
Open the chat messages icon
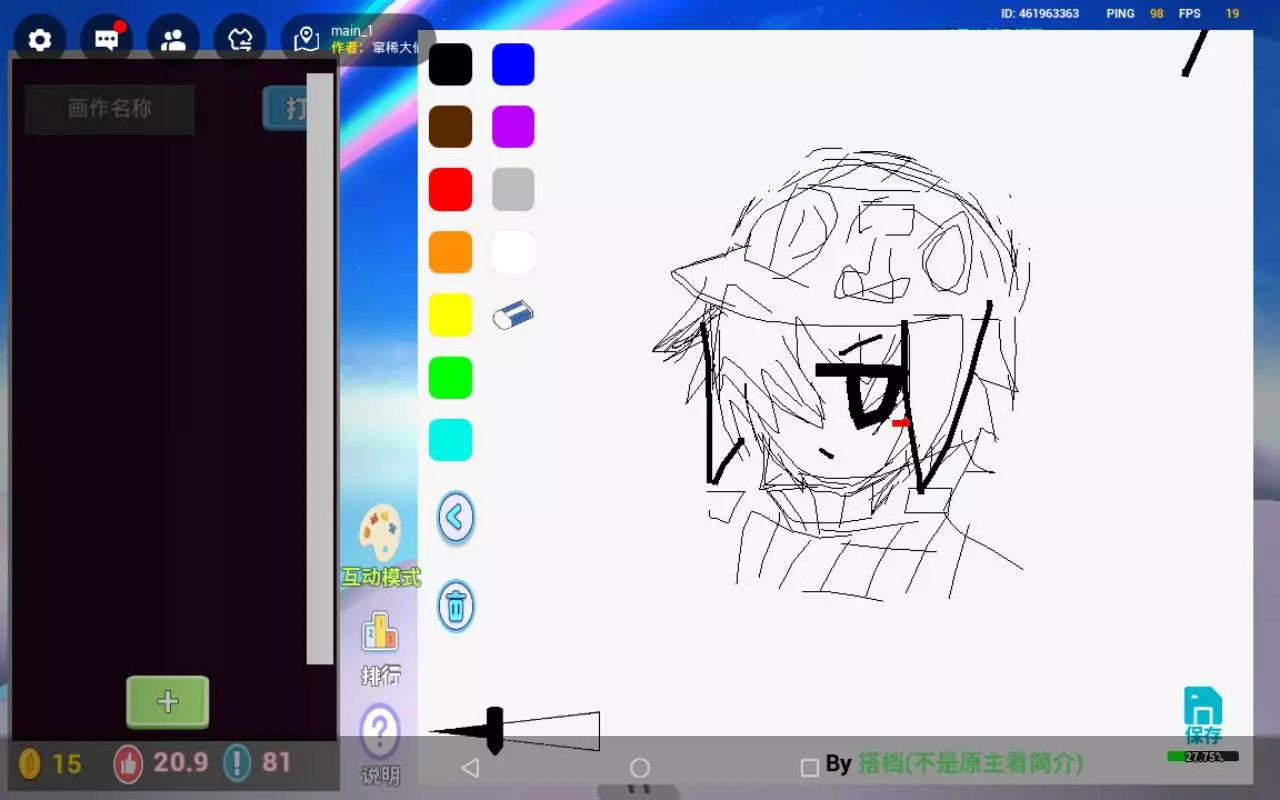(x=107, y=40)
